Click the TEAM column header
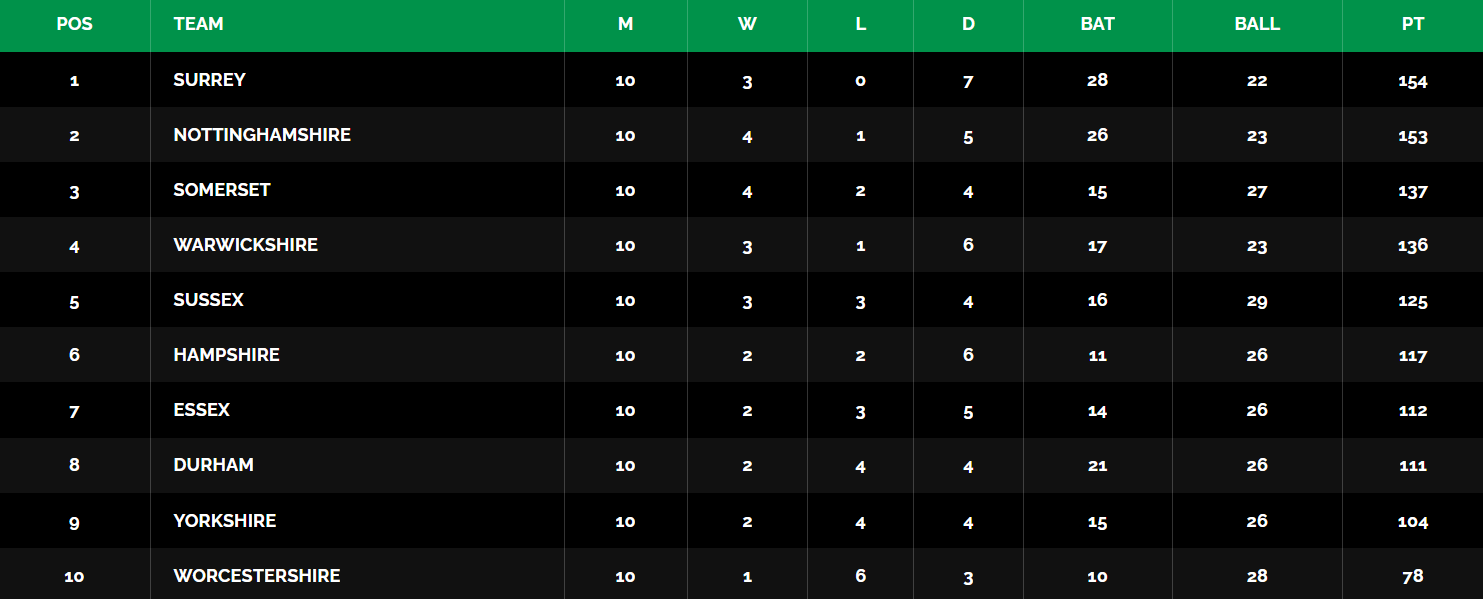Screen dimensions: 1483x599 pos(198,24)
